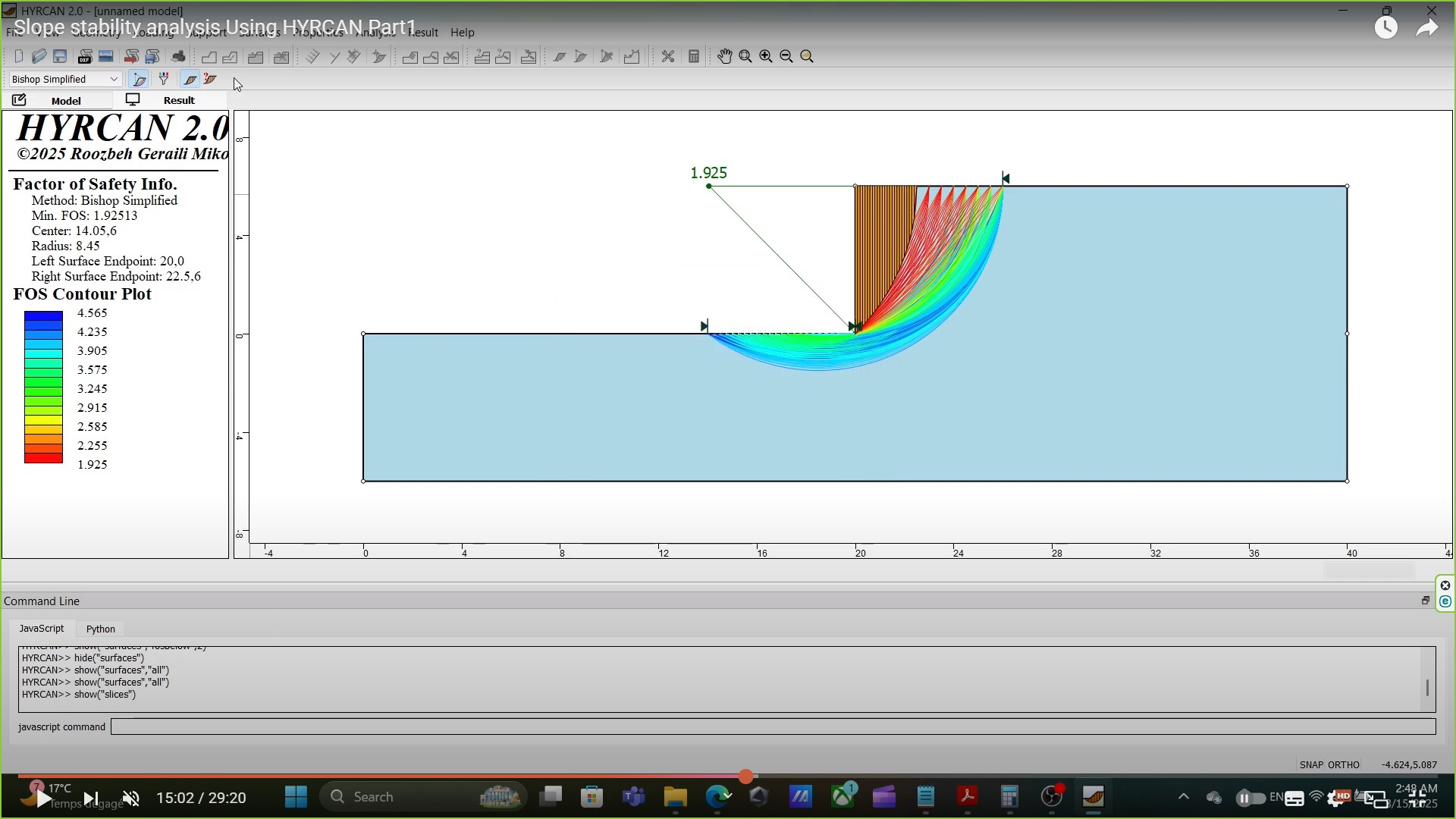The width and height of the screenshot is (1456, 819).
Task: Open the Help menu
Action: pyautogui.click(x=462, y=33)
